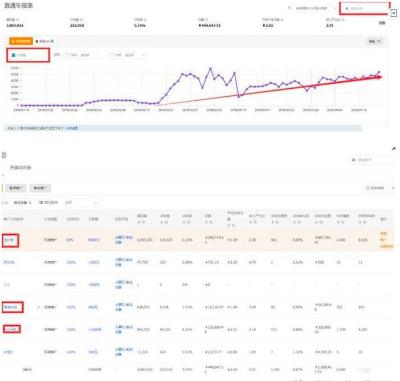Open the plan name link in the sixth row
This screenshot has height=381, width=400.
point(8,352)
